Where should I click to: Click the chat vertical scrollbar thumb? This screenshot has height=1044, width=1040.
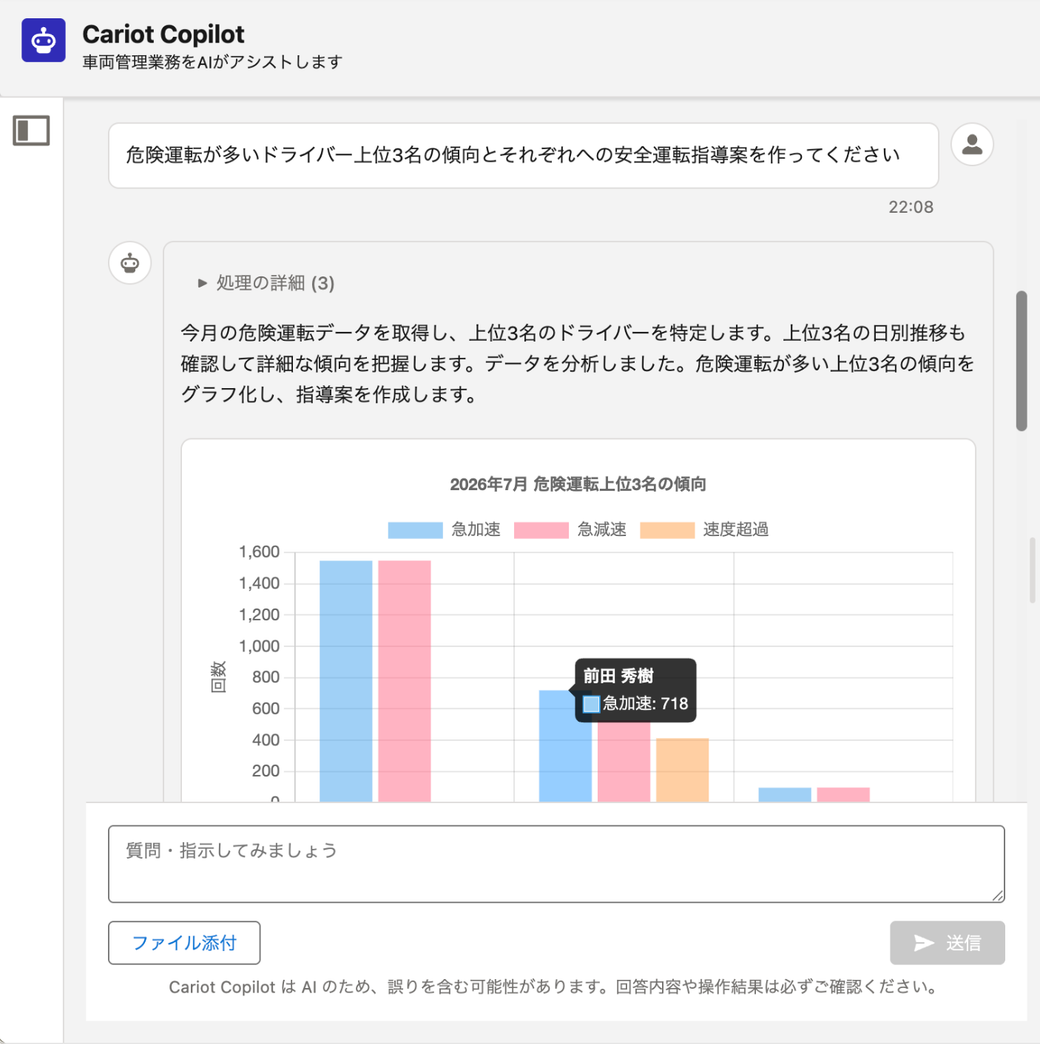(x=1021, y=360)
